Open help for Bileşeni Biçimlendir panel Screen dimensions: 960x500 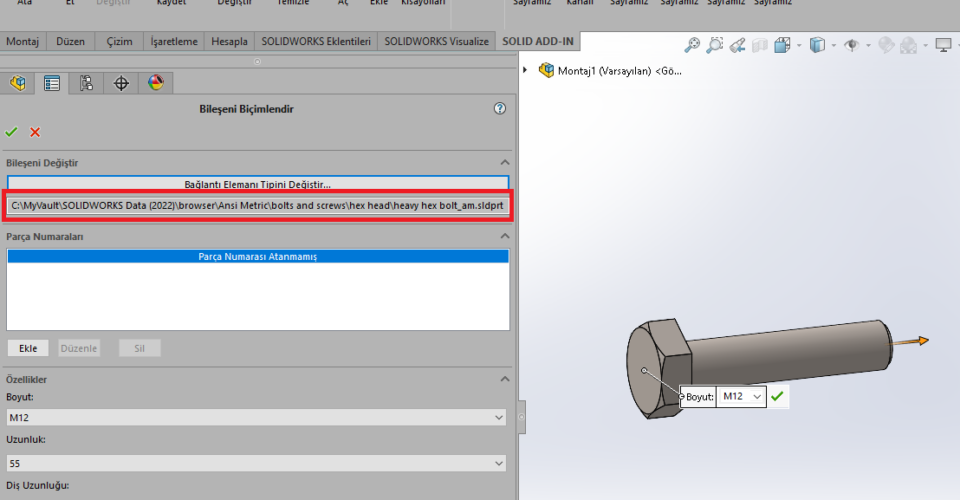[500, 109]
